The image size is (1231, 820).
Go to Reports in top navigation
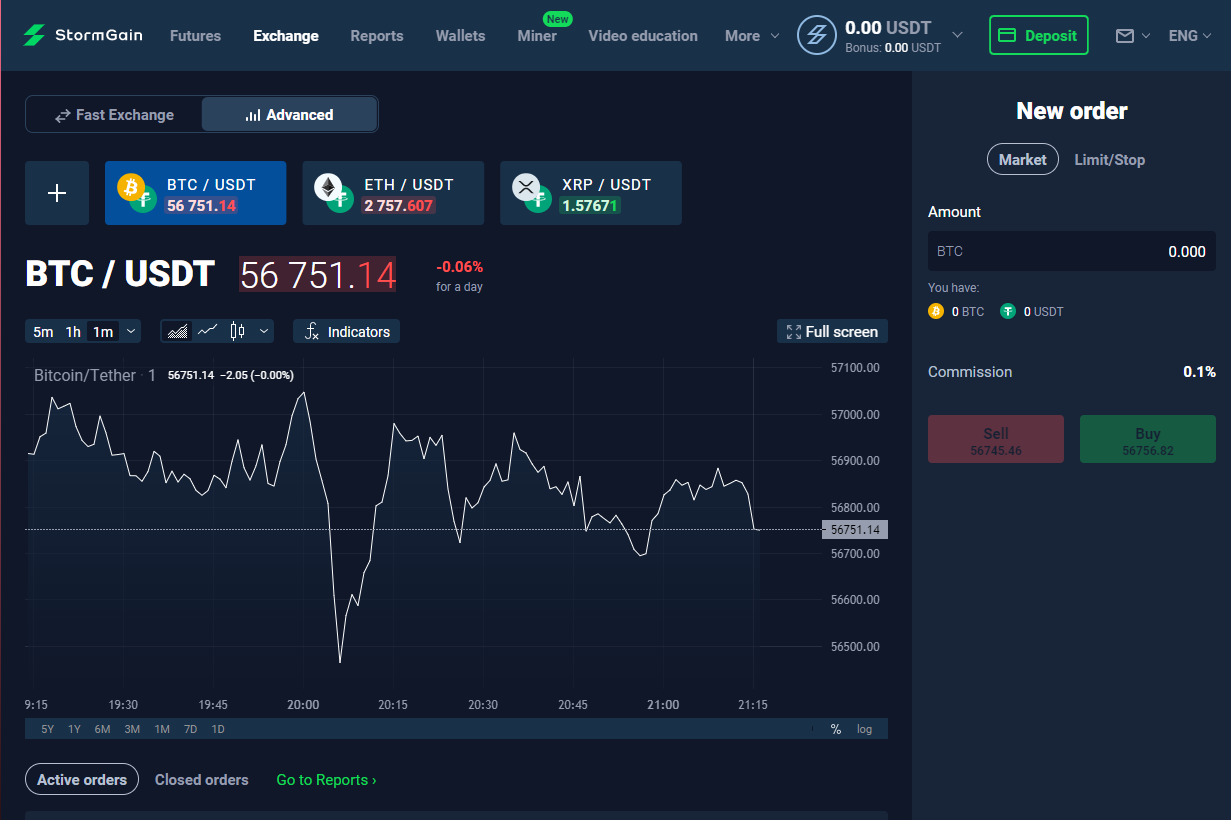(377, 36)
